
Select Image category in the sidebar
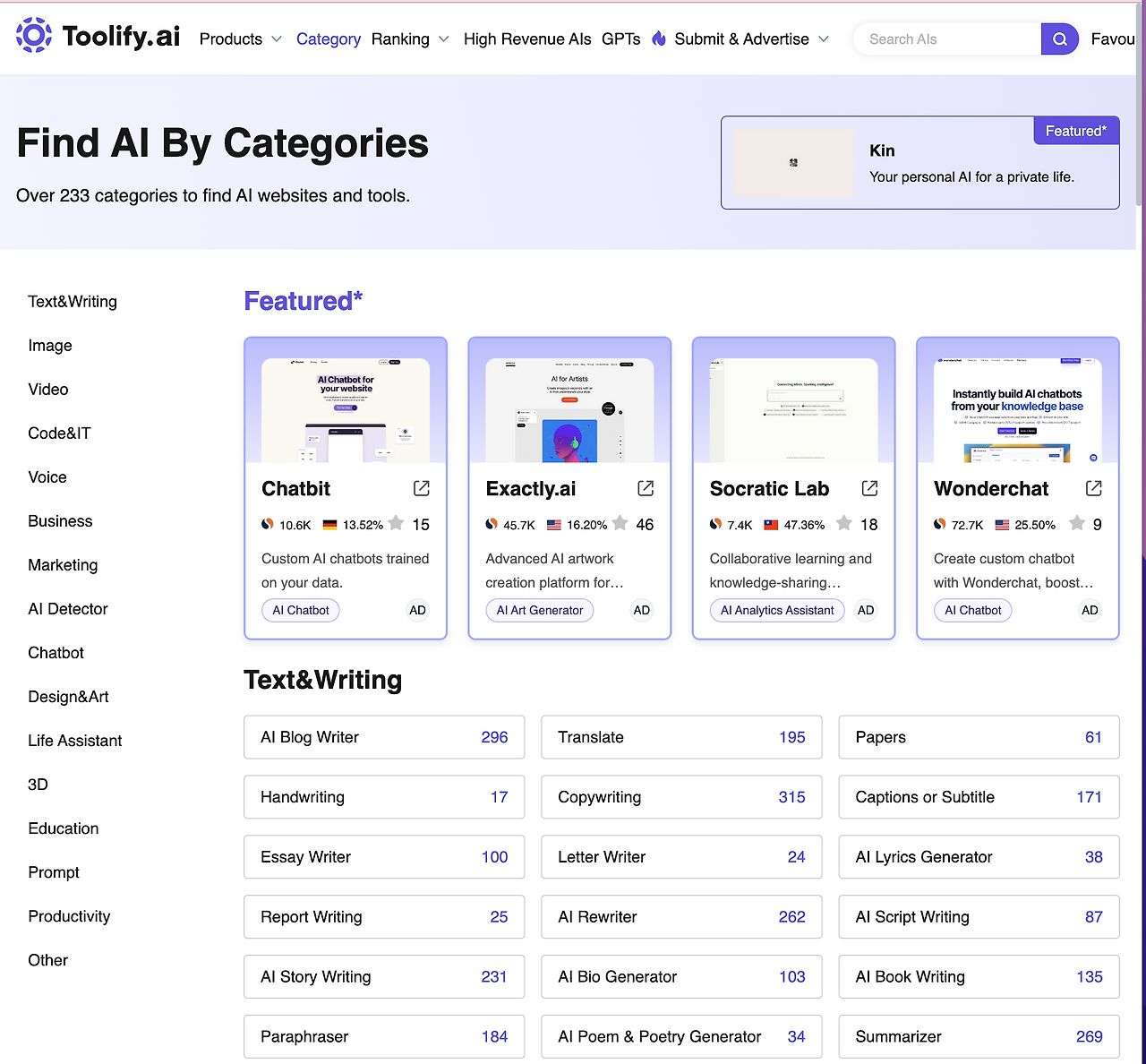click(50, 345)
